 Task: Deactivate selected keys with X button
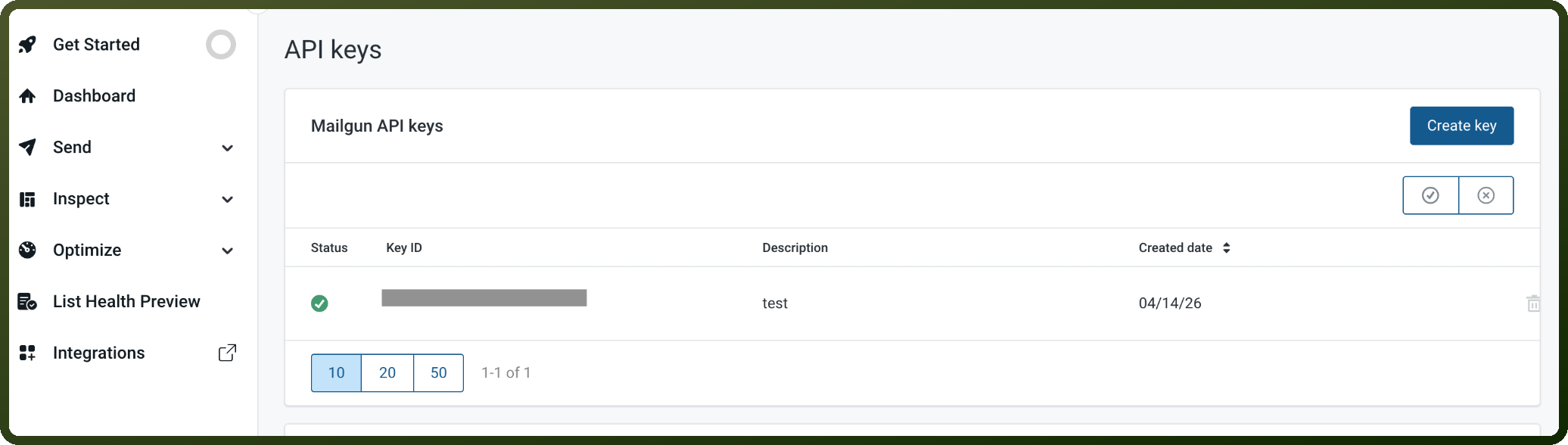click(1486, 195)
